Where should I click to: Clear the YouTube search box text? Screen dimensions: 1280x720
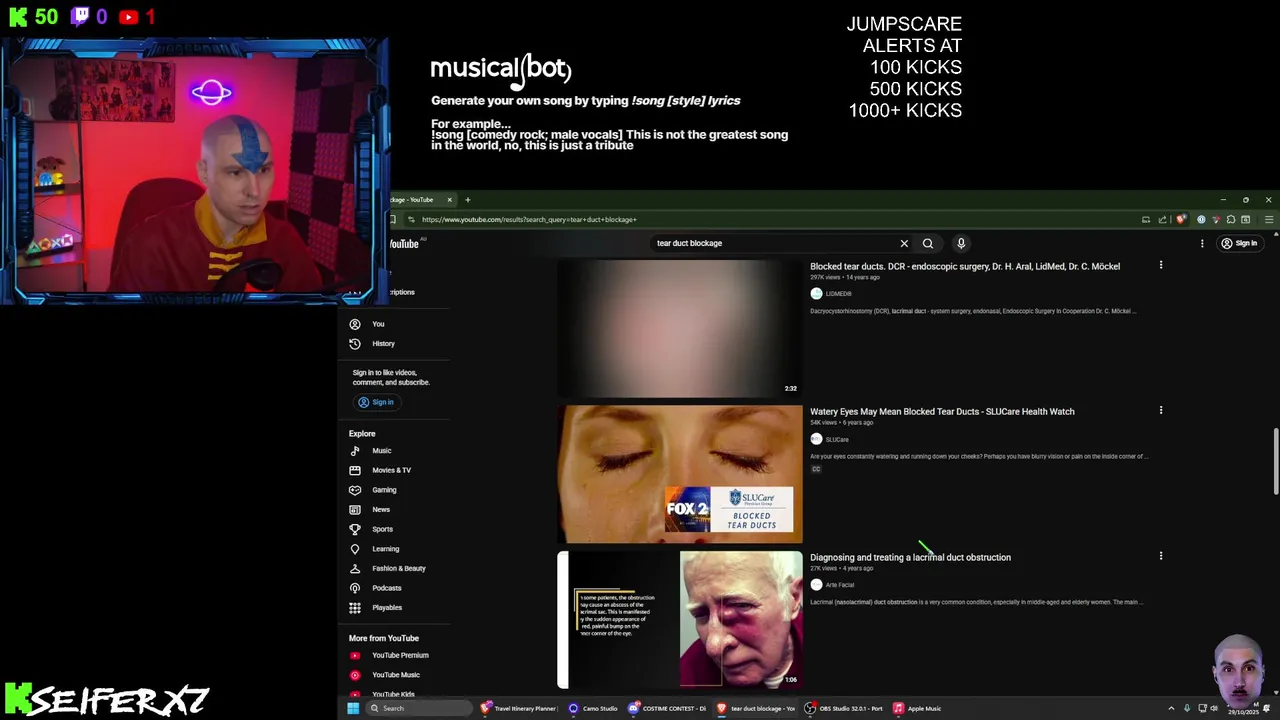[x=904, y=243]
